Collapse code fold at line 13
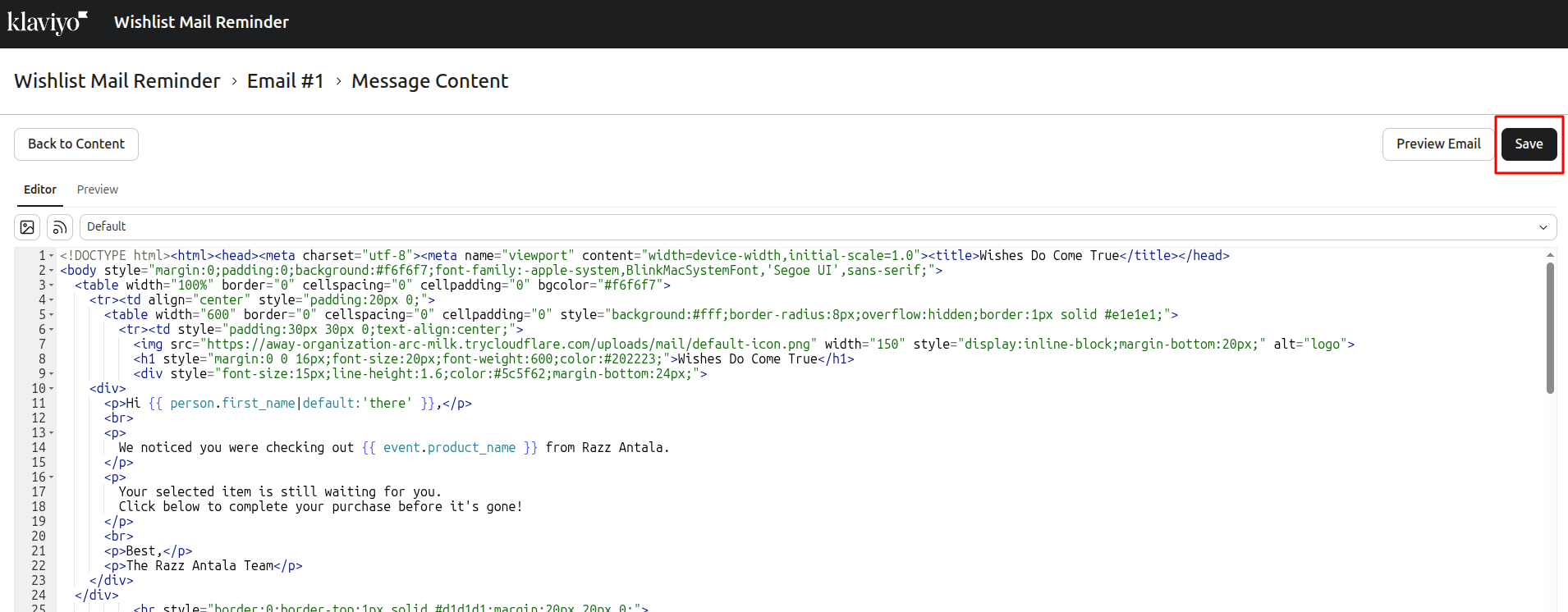Viewport: 1568px width, 612px height. tap(52, 433)
